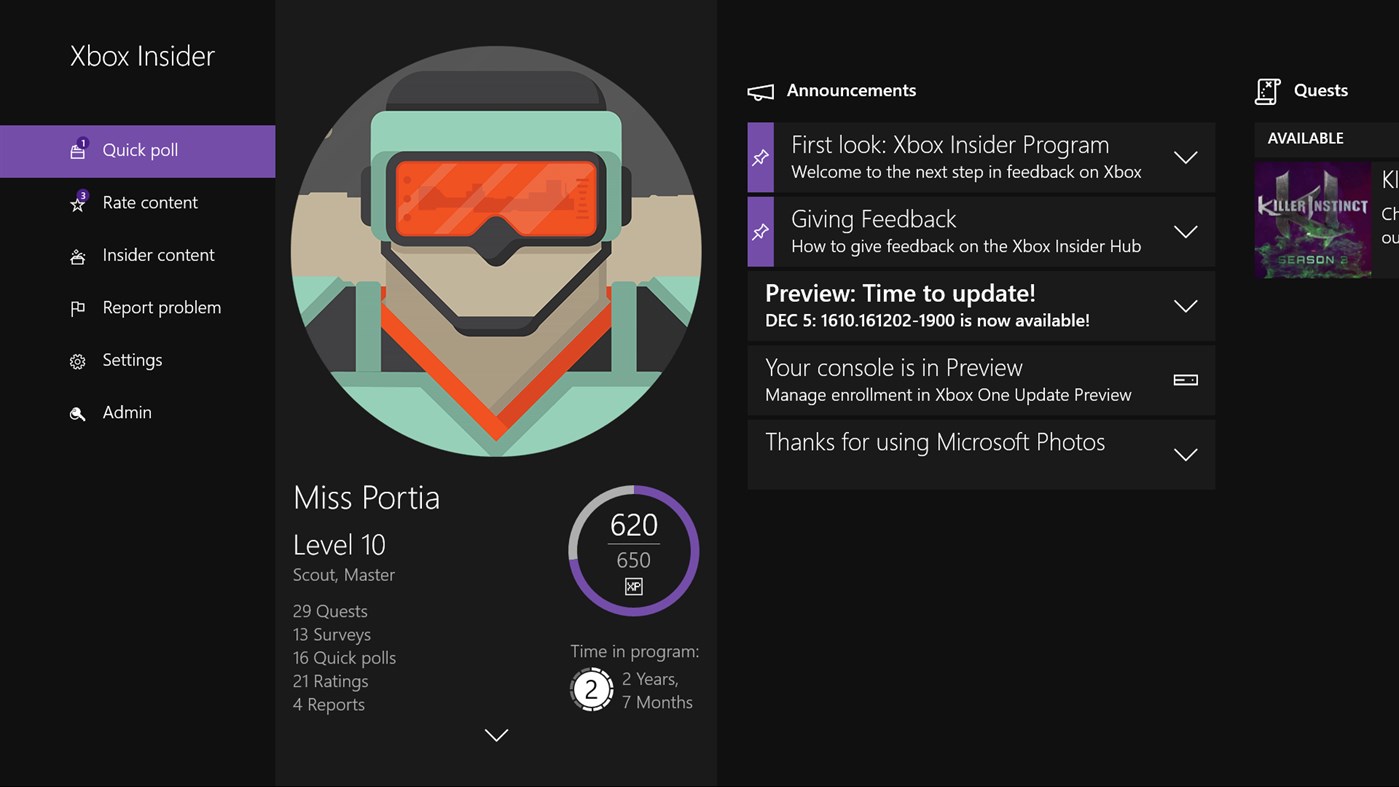Open the Killer Instinct Season 2 quest thumbnail
This screenshot has height=787, width=1399.
(1313, 218)
